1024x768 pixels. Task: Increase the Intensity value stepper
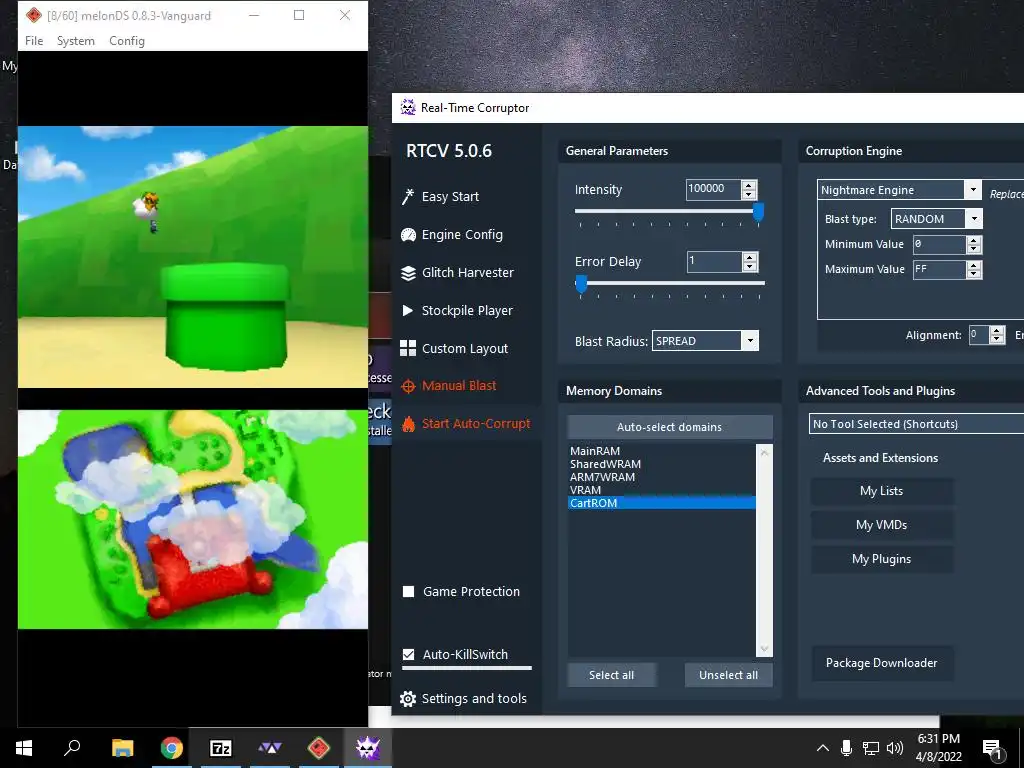[x=749, y=185]
